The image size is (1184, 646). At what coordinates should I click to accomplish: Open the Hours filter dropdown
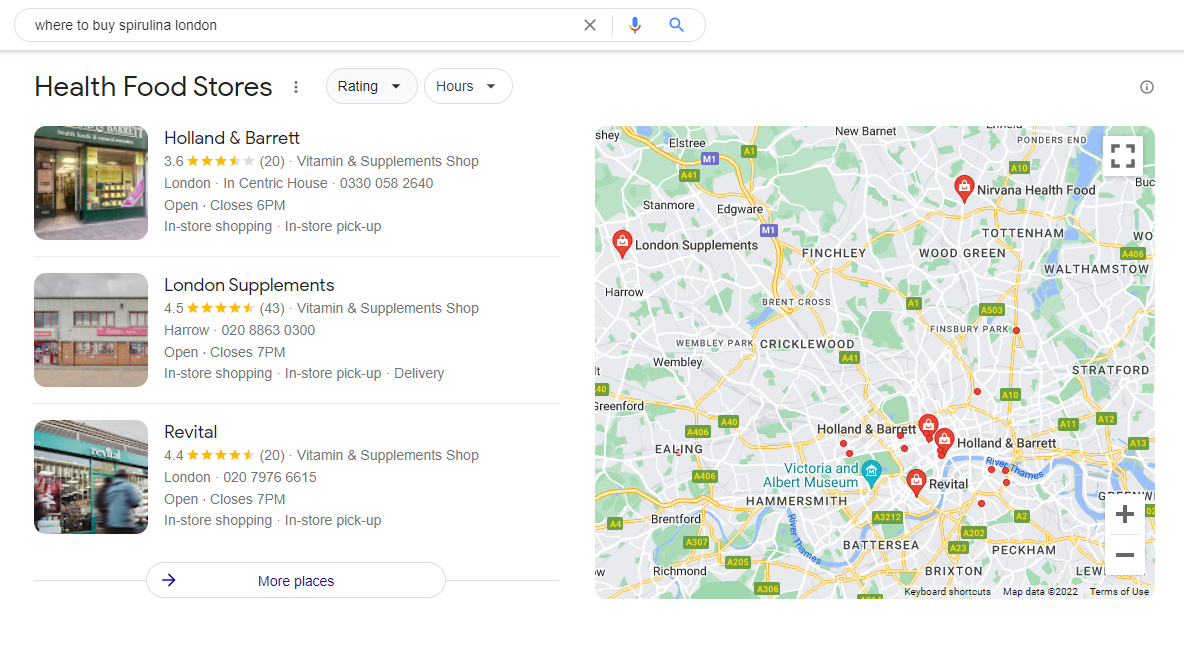pos(468,86)
